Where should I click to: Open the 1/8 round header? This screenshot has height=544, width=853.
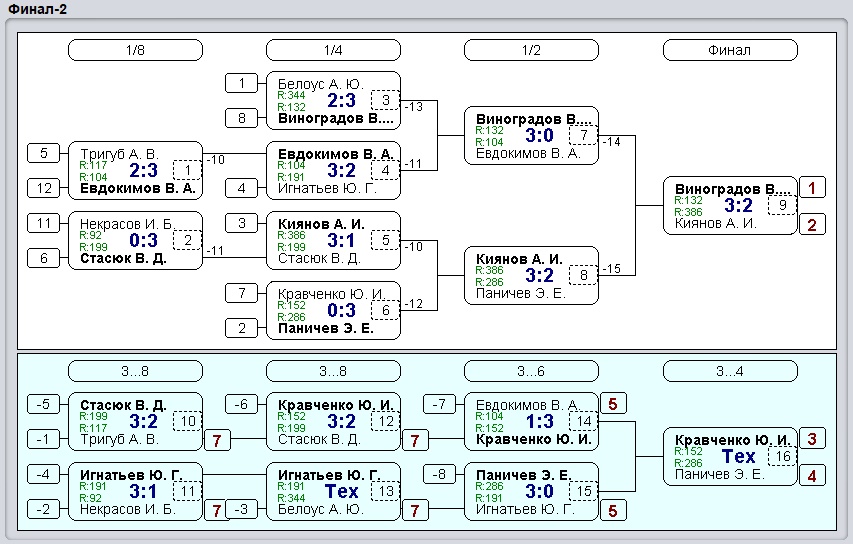(x=135, y=50)
